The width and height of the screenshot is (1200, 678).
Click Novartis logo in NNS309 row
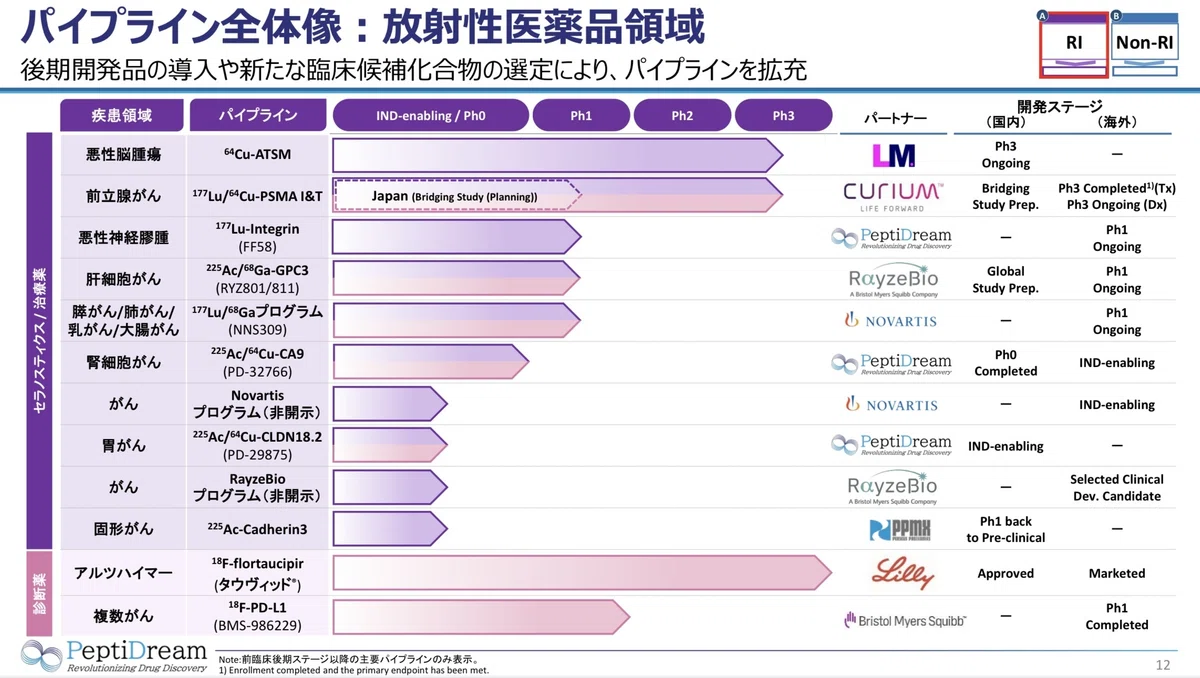pyautogui.click(x=892, y=321)
